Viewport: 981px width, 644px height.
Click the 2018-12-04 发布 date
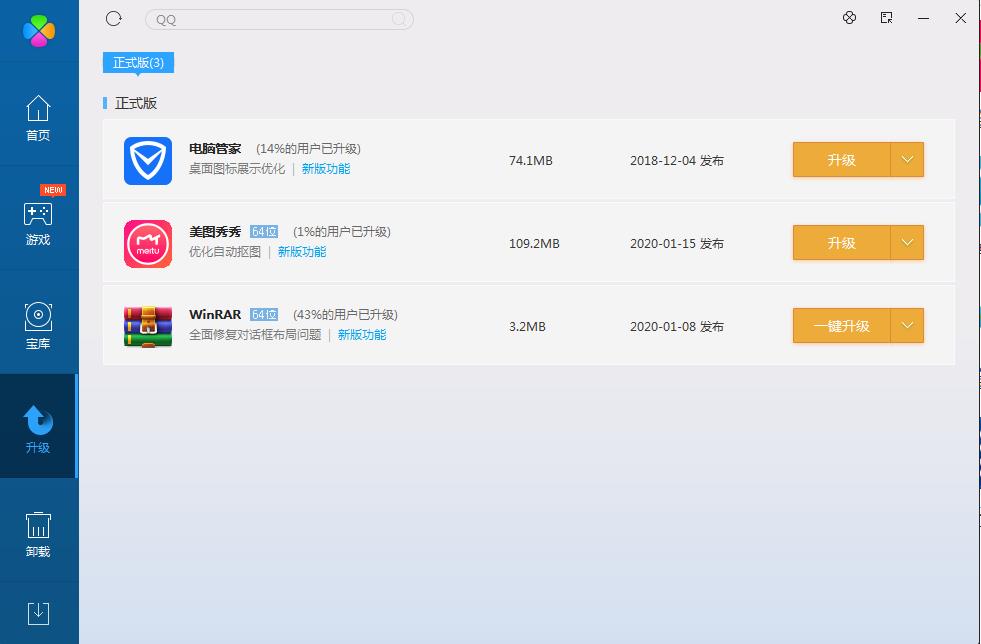[677, 161]
